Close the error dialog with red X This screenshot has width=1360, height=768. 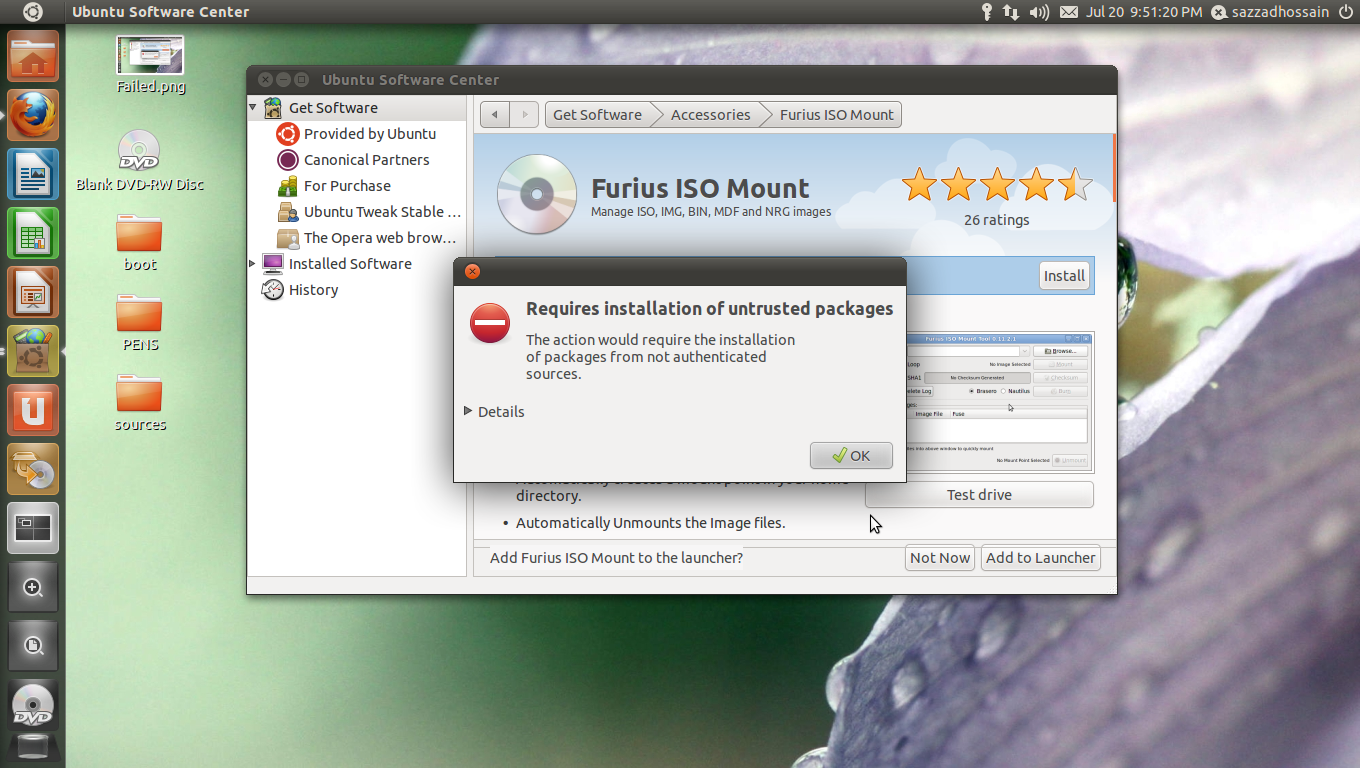[472, 272]
